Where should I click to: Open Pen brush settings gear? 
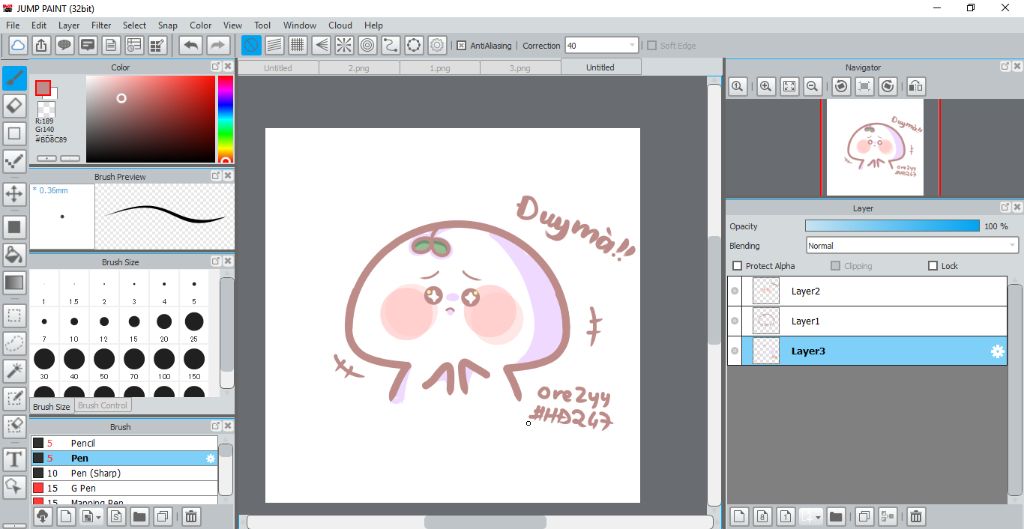[210, 458]
